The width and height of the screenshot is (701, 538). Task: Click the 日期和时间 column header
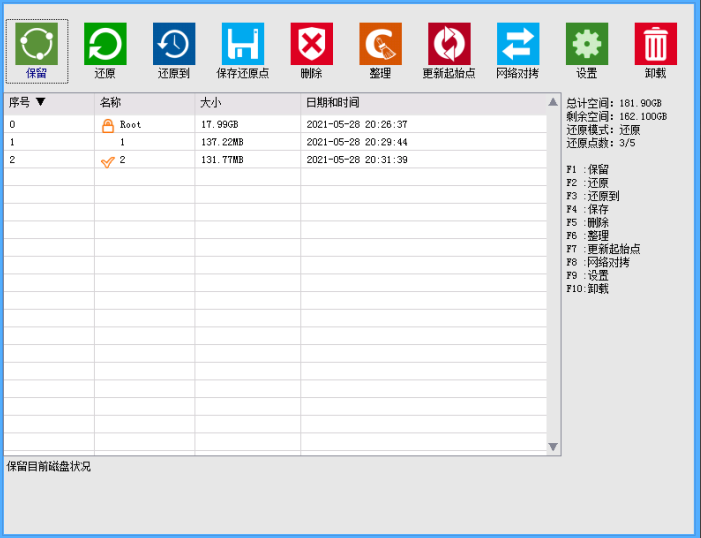(424, 103)
